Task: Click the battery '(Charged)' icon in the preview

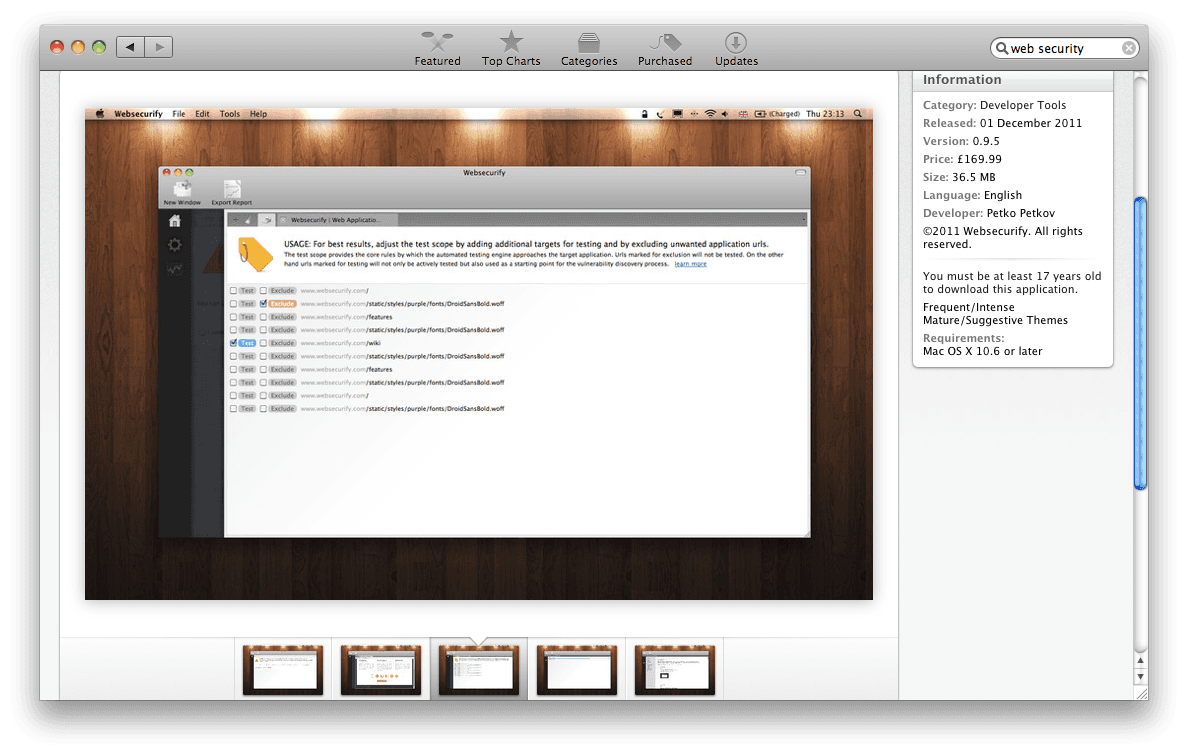Action: [777, 114]
